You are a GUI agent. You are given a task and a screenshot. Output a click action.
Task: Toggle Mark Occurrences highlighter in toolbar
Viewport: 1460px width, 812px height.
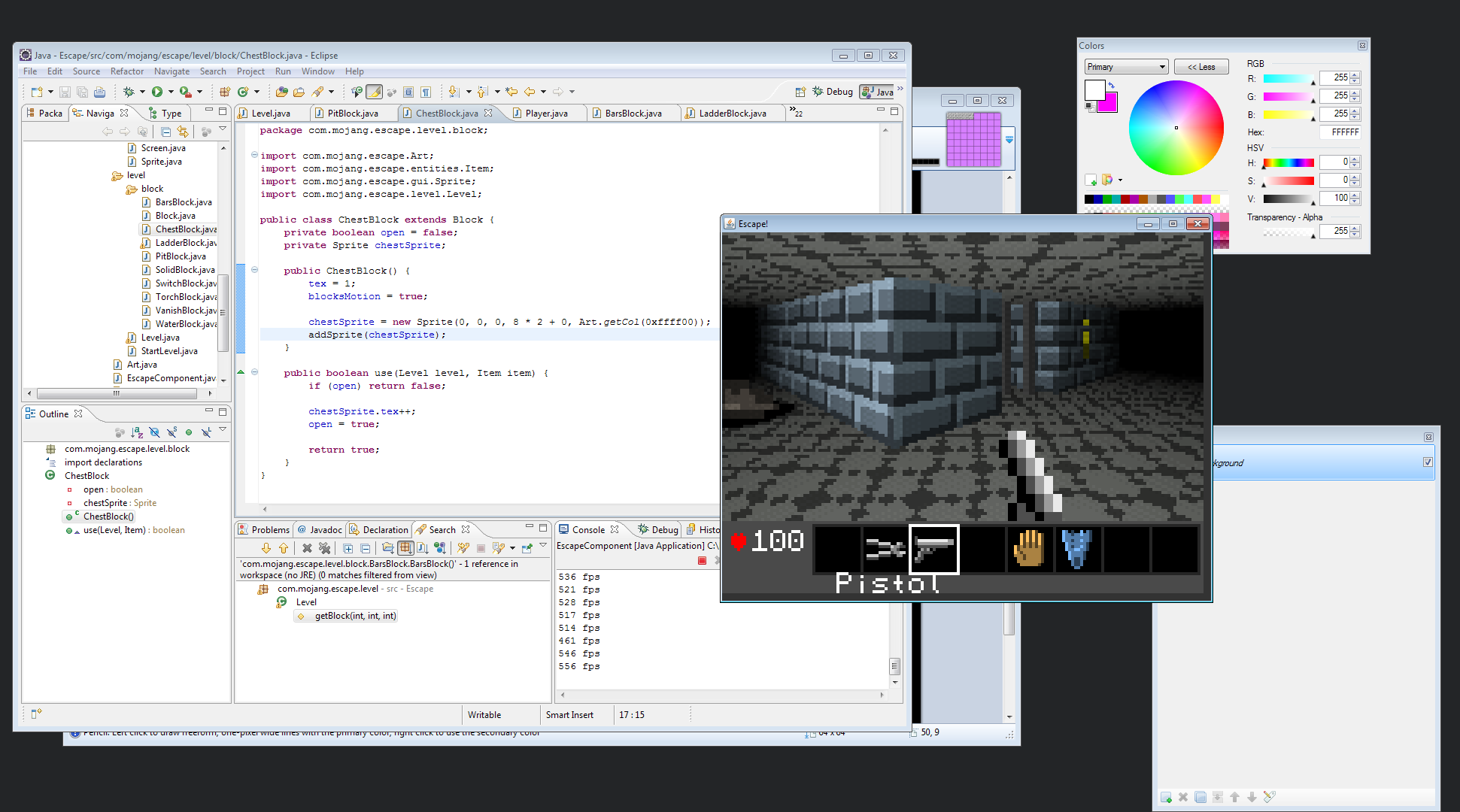(x=374, y=92)
